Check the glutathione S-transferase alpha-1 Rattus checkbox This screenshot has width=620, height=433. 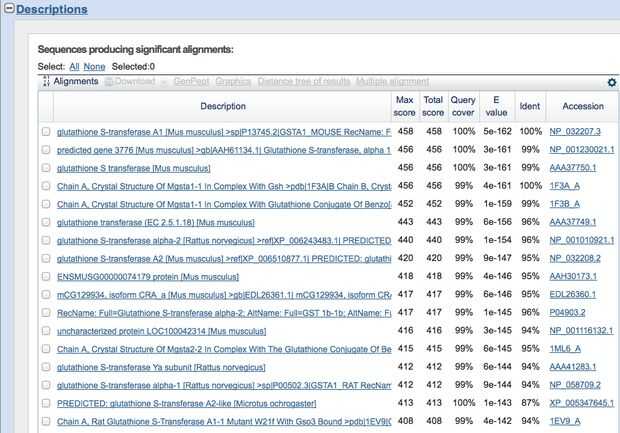point(46,385)
